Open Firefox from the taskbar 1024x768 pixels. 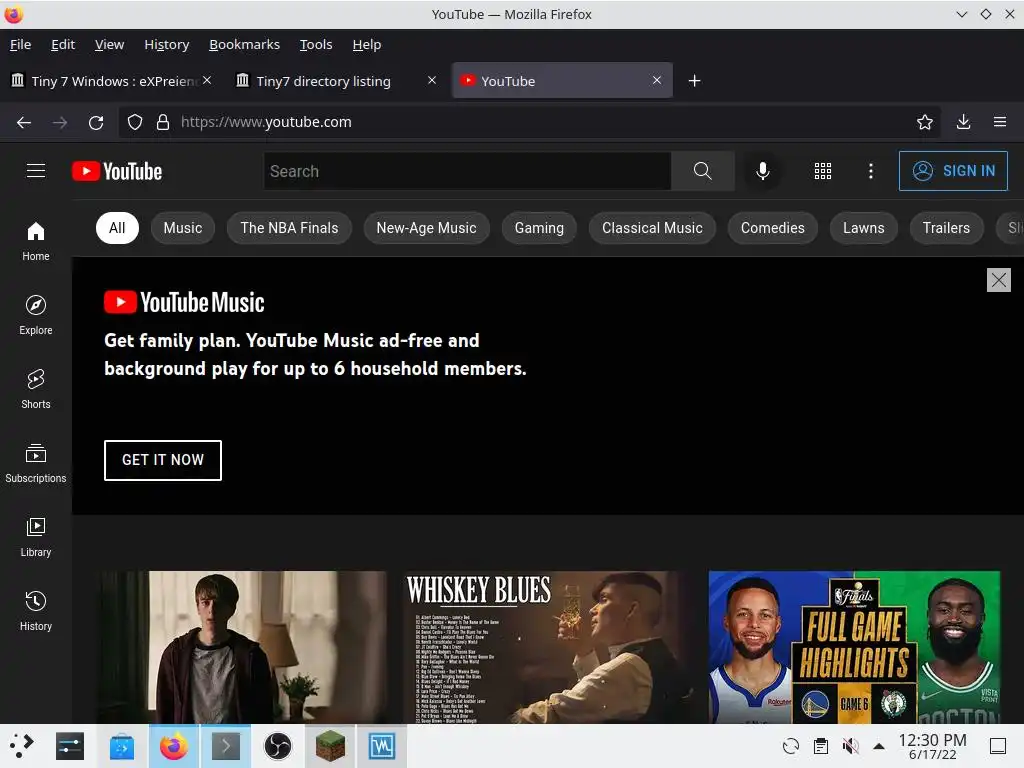coord(174,746)
